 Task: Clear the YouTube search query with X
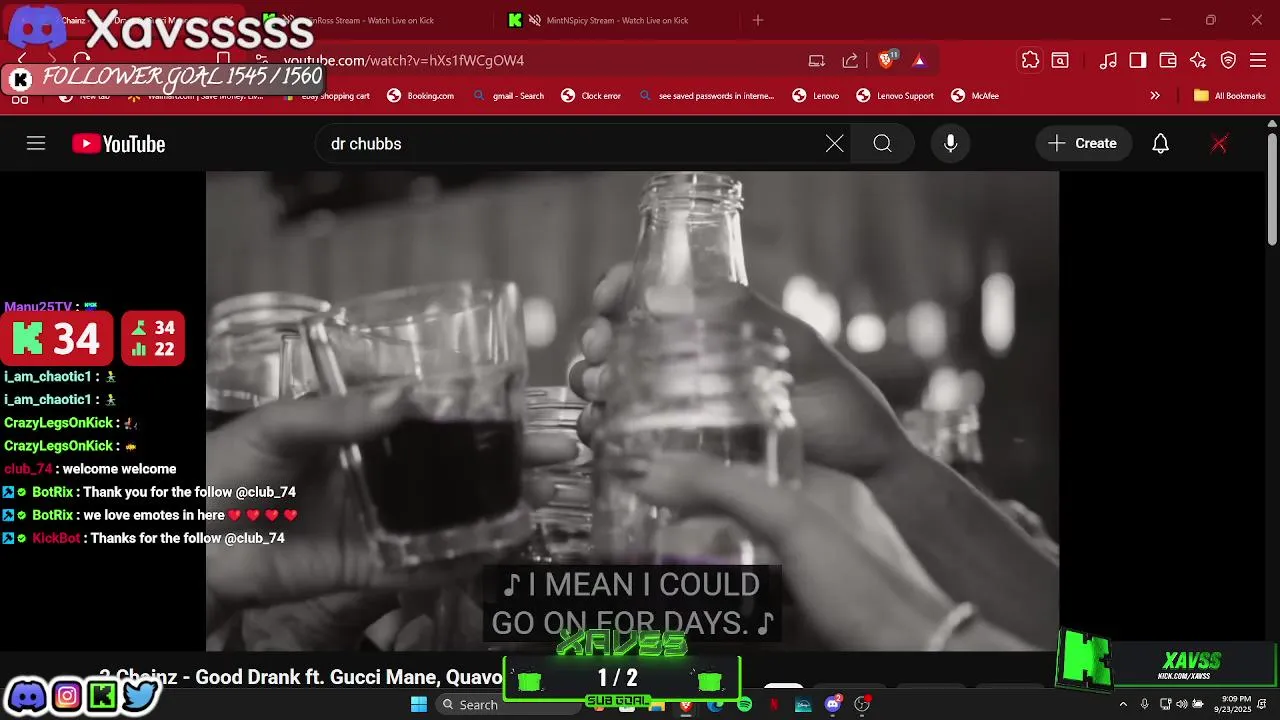coord(835,144)
